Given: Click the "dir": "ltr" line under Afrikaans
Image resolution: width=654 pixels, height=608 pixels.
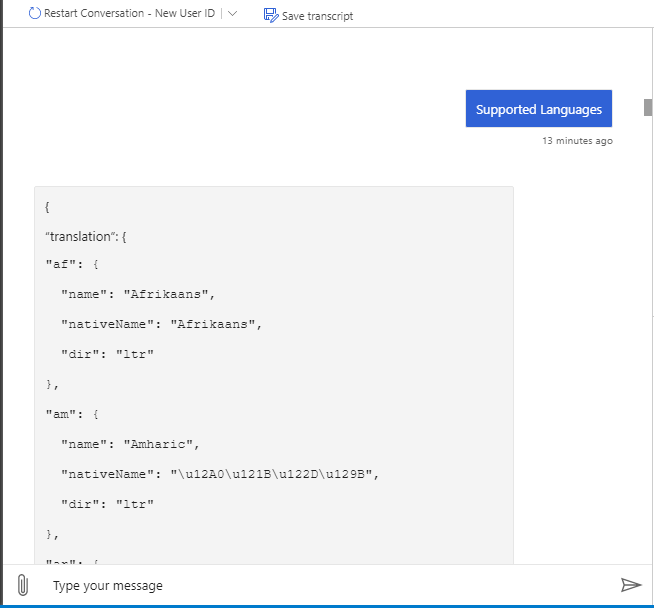Looking at the screenshot, I should coord(107,354).
